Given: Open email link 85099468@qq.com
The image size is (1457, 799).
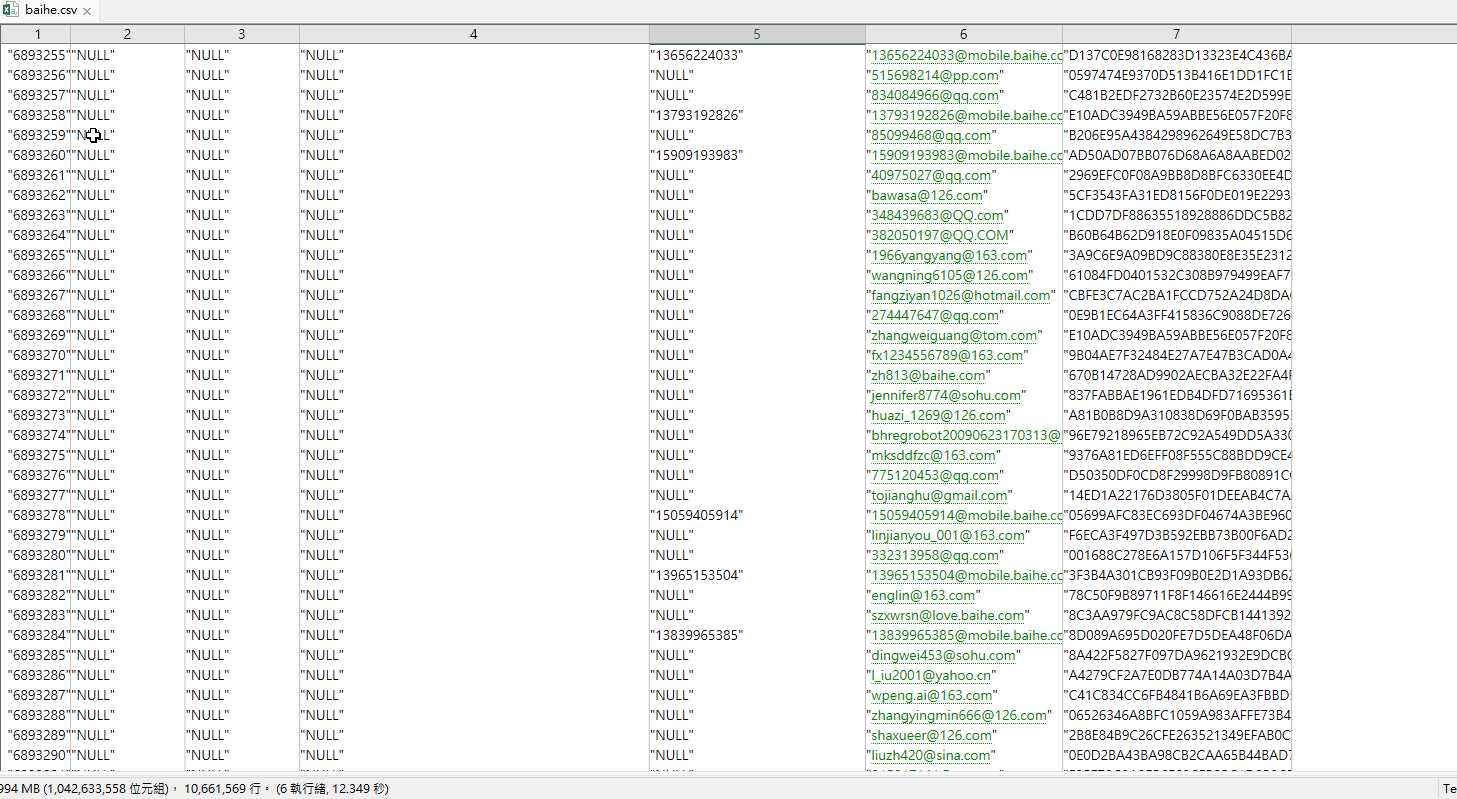Looking at the screenshot, I should [x=931, y=136].
